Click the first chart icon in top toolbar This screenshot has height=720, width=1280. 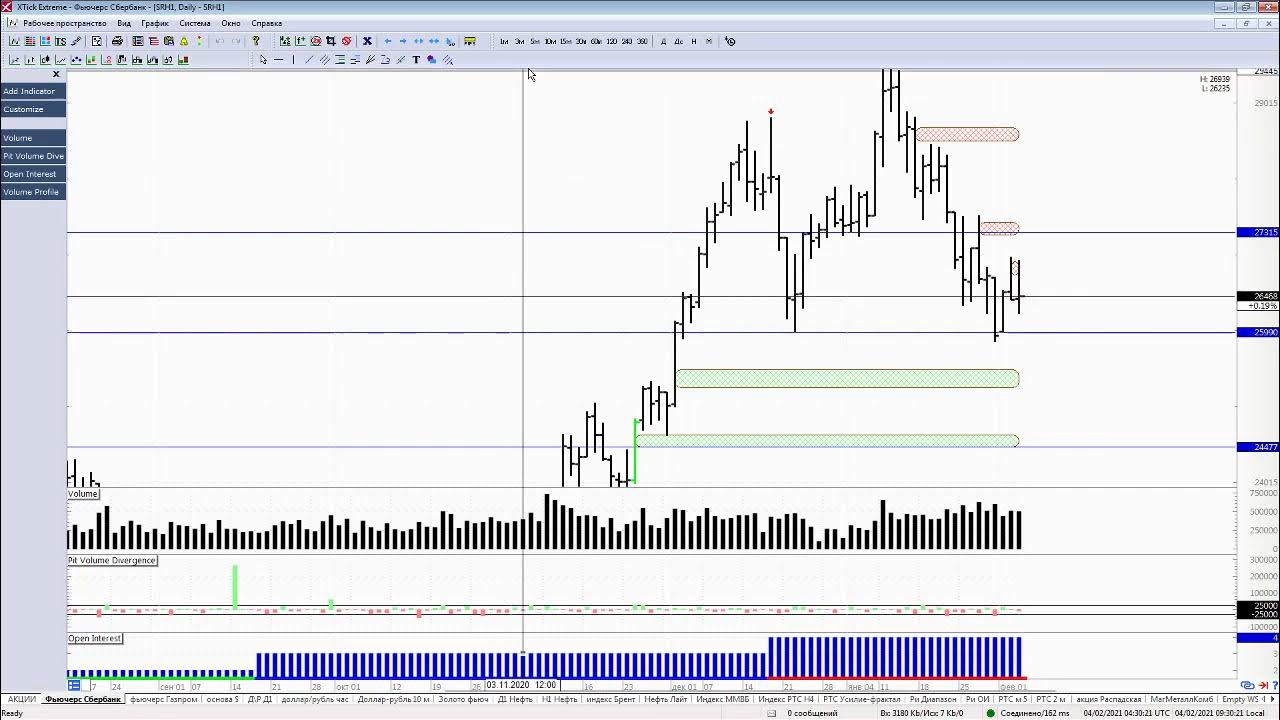(15, 41)
